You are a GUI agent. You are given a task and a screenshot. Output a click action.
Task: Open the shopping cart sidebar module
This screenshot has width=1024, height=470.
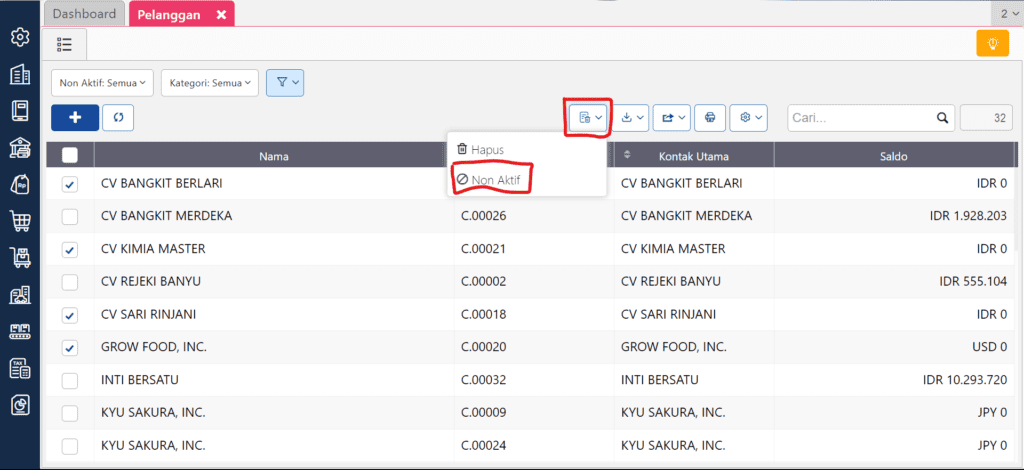[x=19, y=221]
